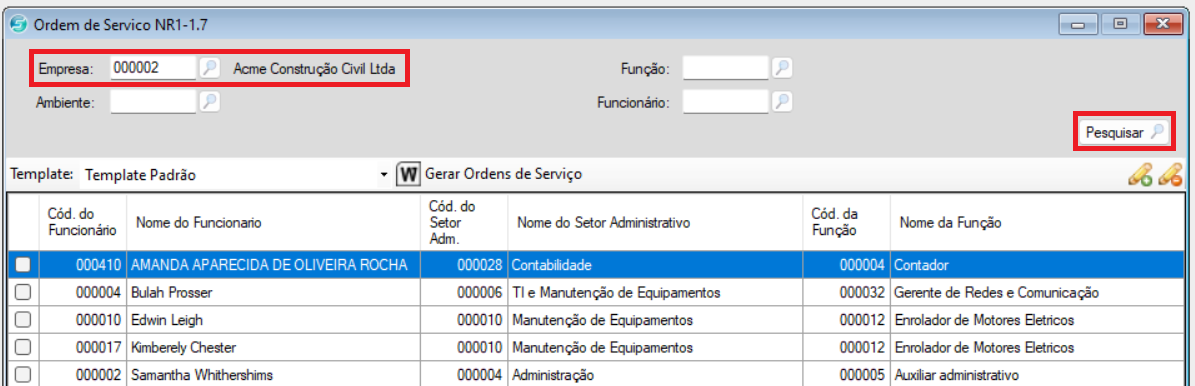Toggle the checkbox for Samantha Whithershims
This screenshot has width=1195, height=386.
pos(23,375)
